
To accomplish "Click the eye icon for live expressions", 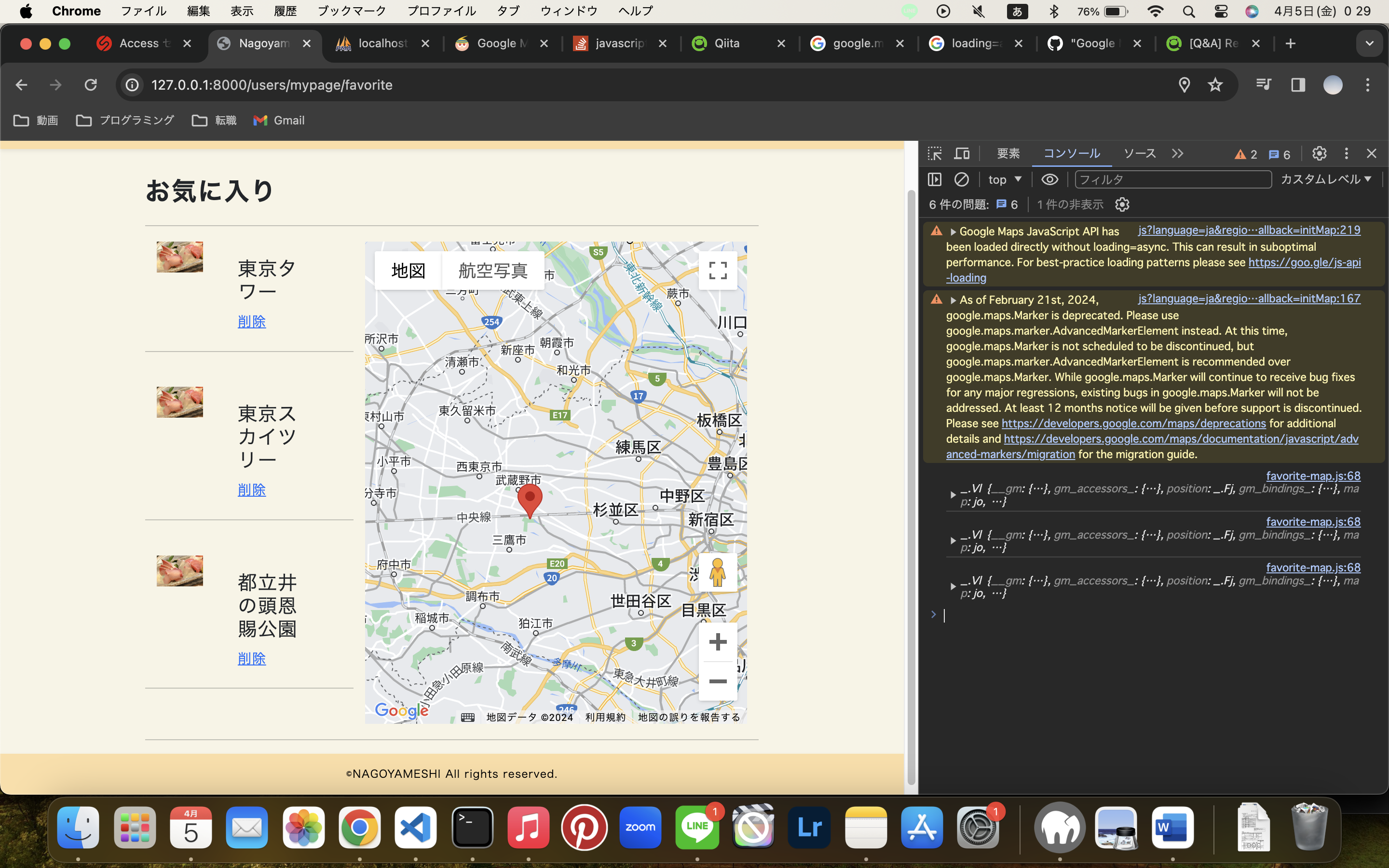I will pos(1049,180).
